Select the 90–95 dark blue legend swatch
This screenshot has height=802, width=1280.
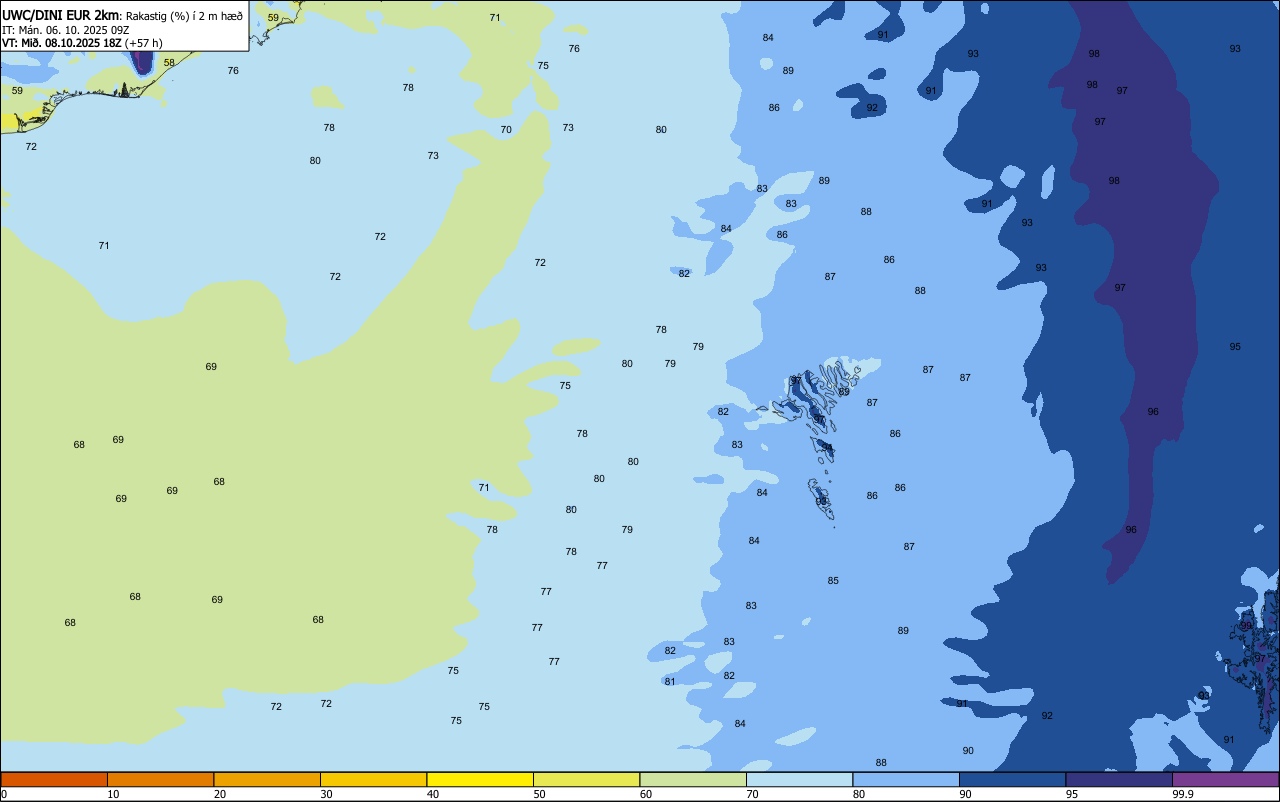[x=1012, y=779]
